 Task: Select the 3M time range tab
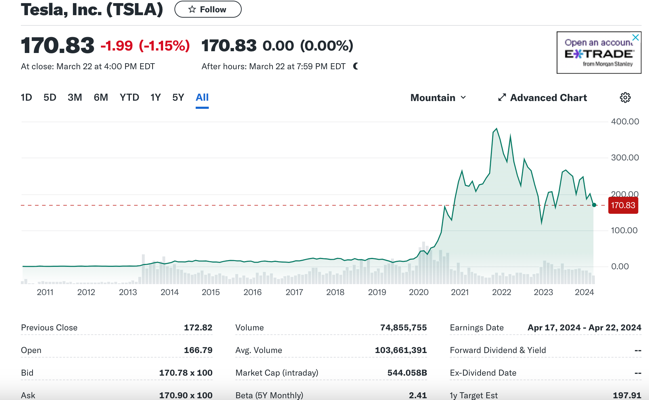click(x=75, y=98)
